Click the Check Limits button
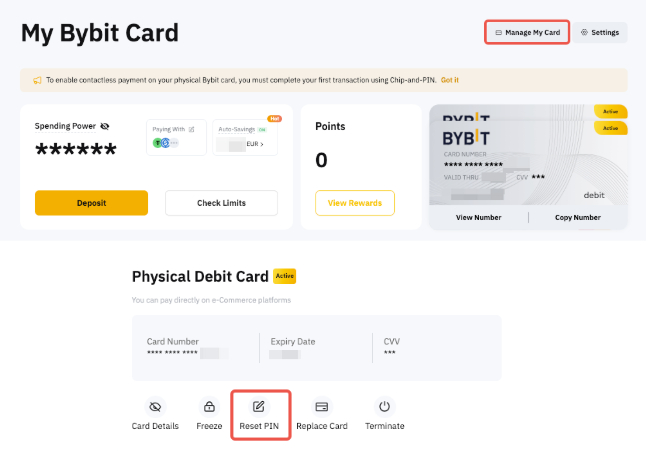The image size is (649, 451). pyautogui.click(x=221, y=203)
